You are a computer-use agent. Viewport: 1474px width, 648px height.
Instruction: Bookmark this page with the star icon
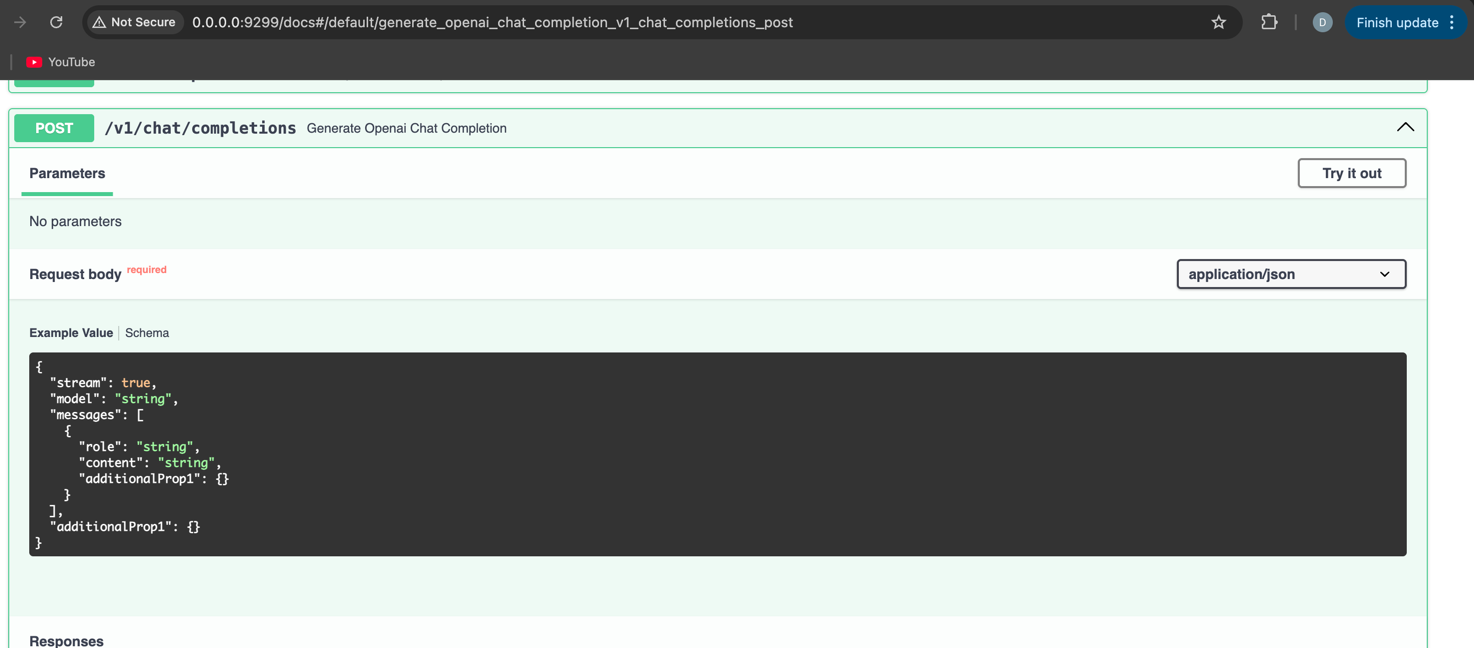(x=1218, y=22)
